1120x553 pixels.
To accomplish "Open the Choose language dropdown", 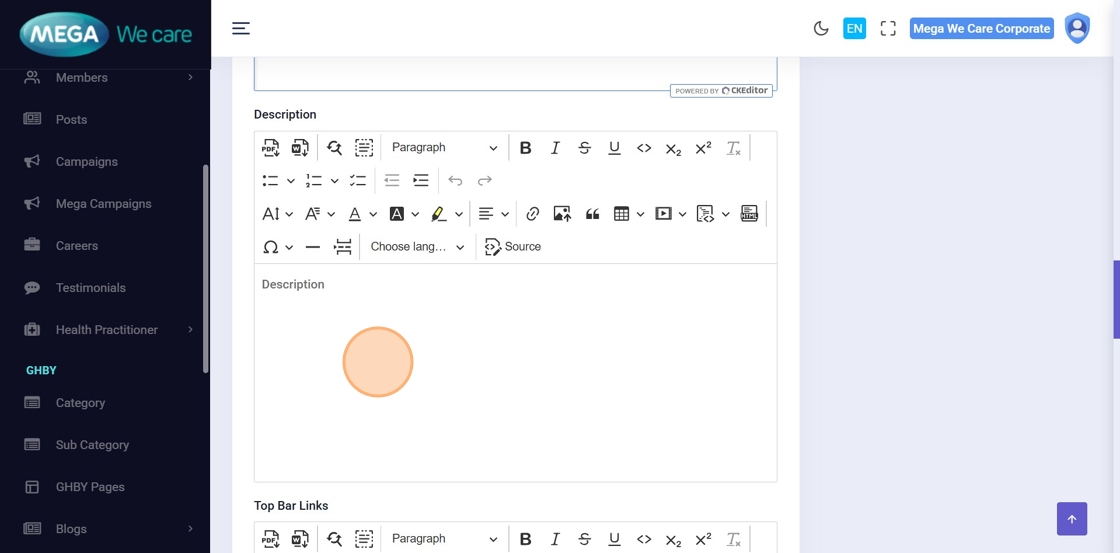I will point(417,247).
